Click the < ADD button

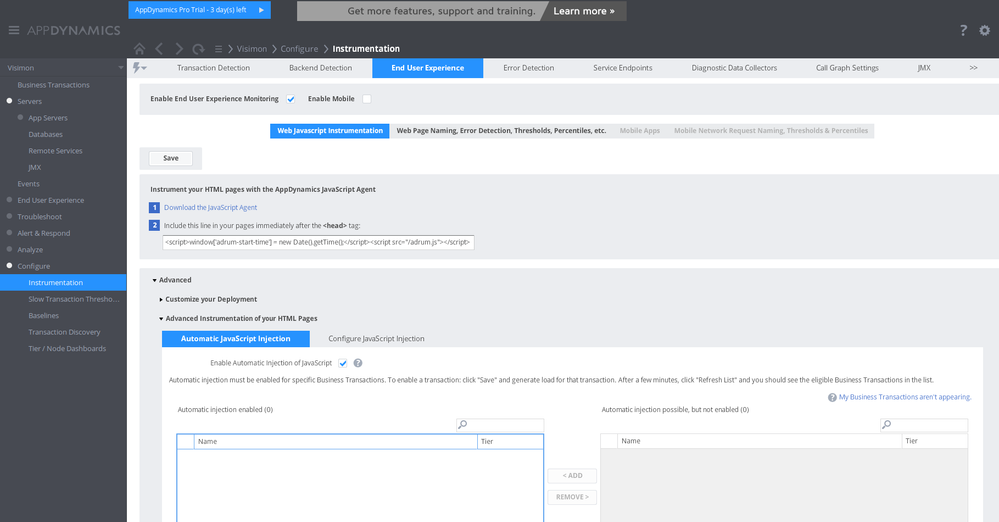coord(572,475)
